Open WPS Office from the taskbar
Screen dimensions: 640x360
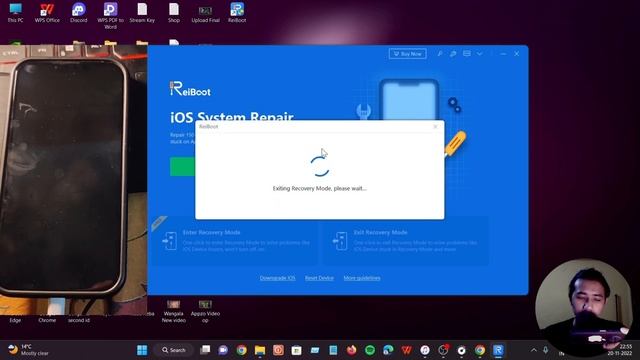tap(407, 350)
